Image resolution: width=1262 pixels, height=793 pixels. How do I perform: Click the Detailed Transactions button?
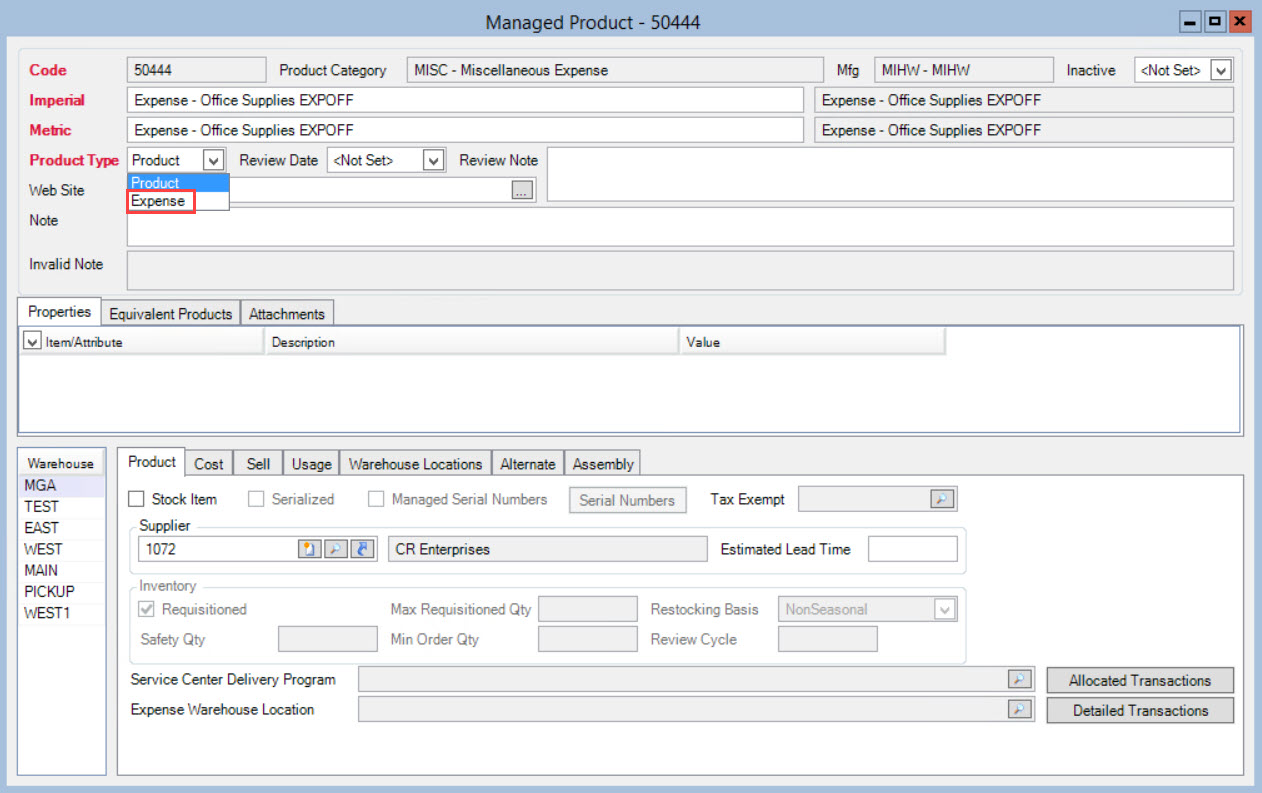pyautogui.click(x=1140, y=710)
